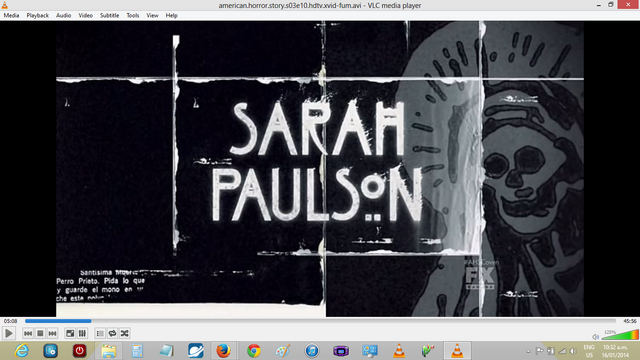The image size is (640, 360).
Task: Close the VLC media player window
Action: (x=628, y=5)
